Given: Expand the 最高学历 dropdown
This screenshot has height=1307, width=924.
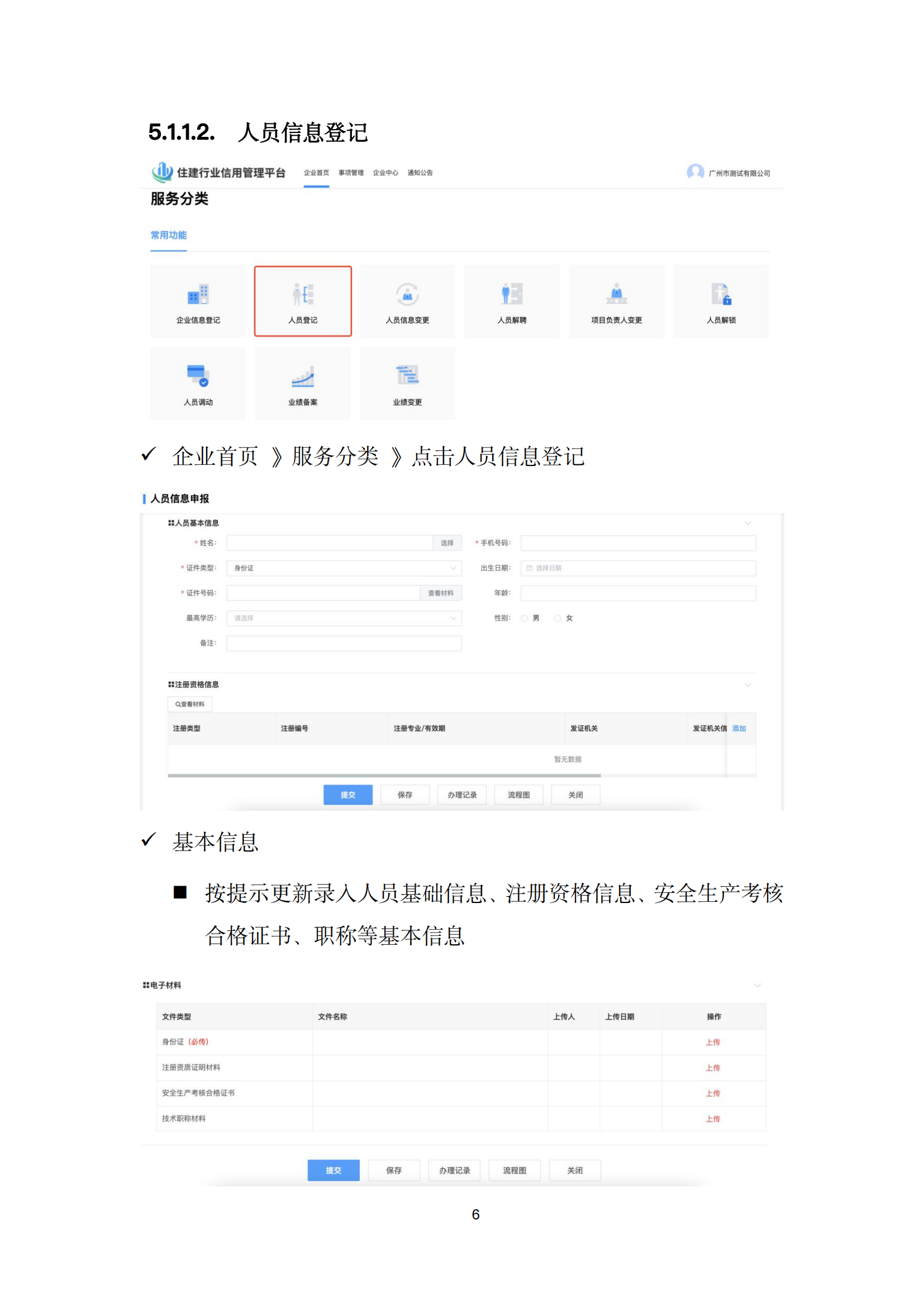Looking at the screenshot, I should [x=344, y=618].
